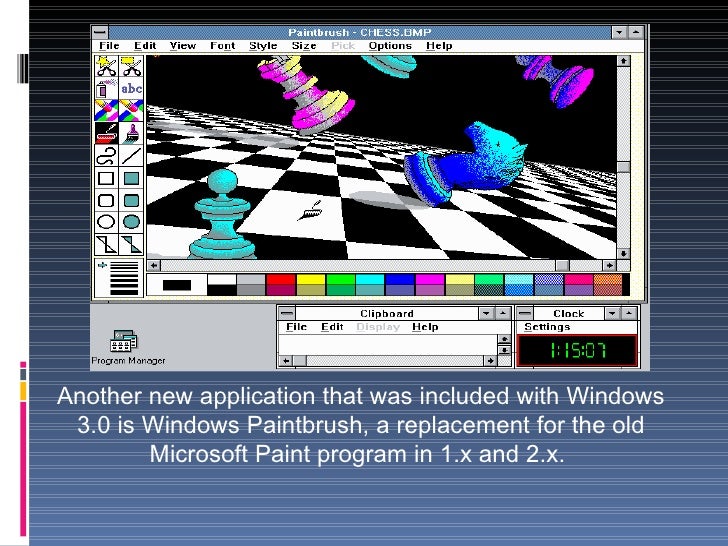Click Clipboard horizontal scrollbar right arrow

coord(490,361)
